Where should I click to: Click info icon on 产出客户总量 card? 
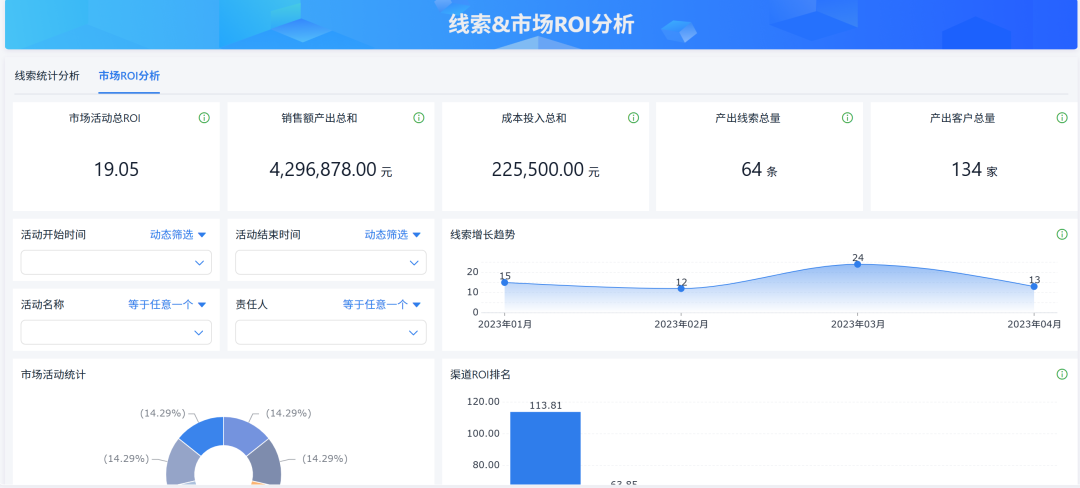coord(1062,118)
